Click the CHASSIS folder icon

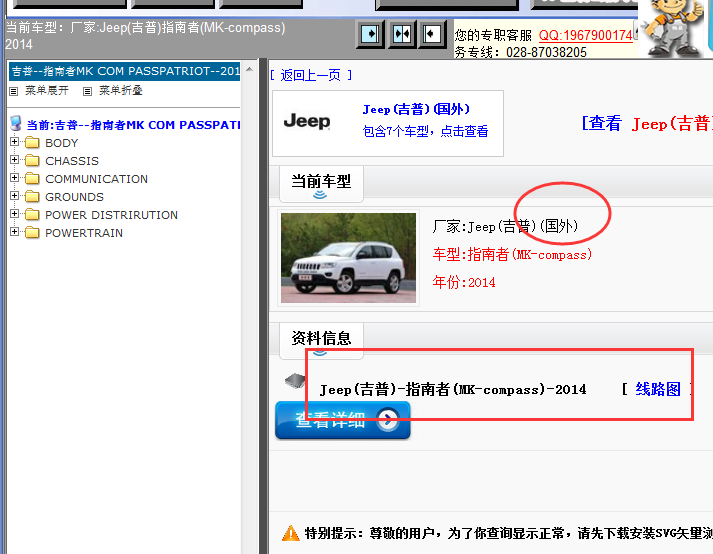pyautogui.click(x=32, y=161)
